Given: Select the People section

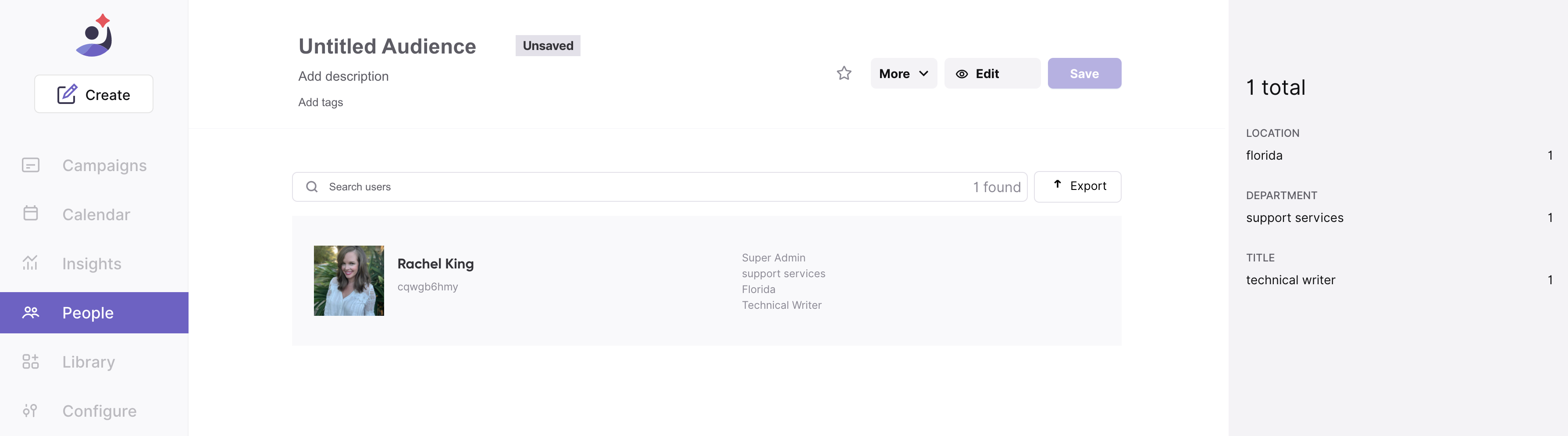Looking at the screenshot, I should tap(94, 312).
